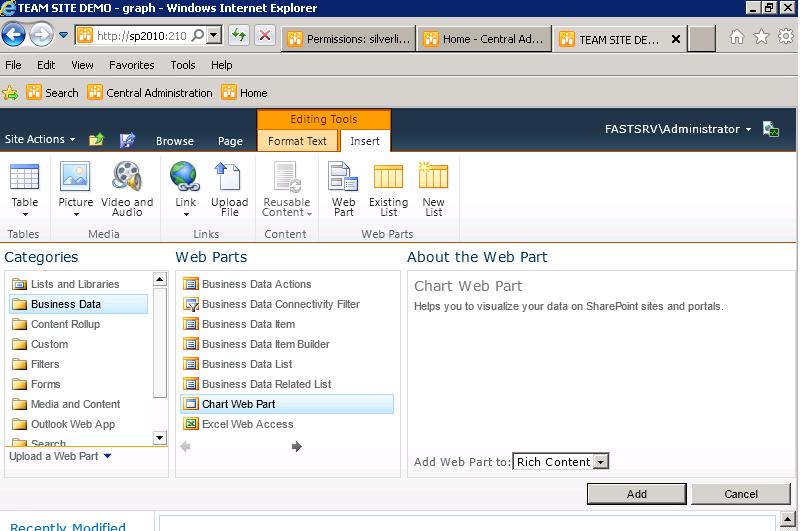Screen dimensions: 804x531
Task: Switch to Home - Central Ad... browser tab
Action: [x=485, y=39]
